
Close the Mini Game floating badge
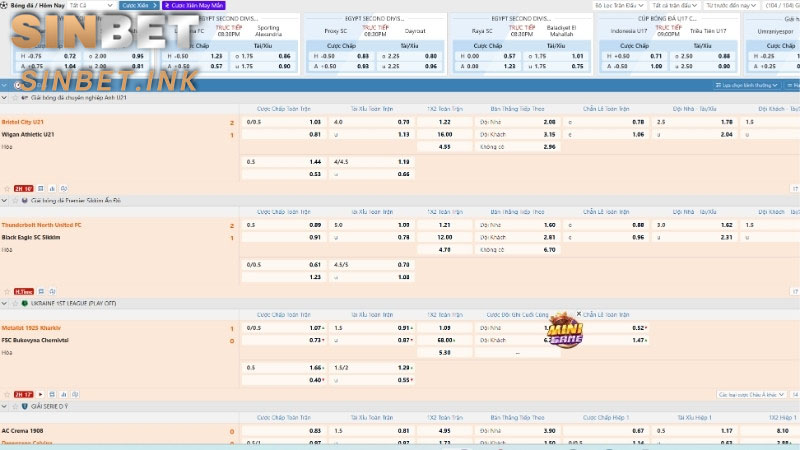coord(579,314)
